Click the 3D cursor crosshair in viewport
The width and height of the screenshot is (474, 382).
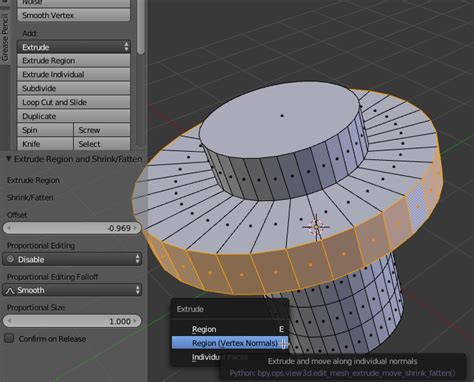click(316, 227)
